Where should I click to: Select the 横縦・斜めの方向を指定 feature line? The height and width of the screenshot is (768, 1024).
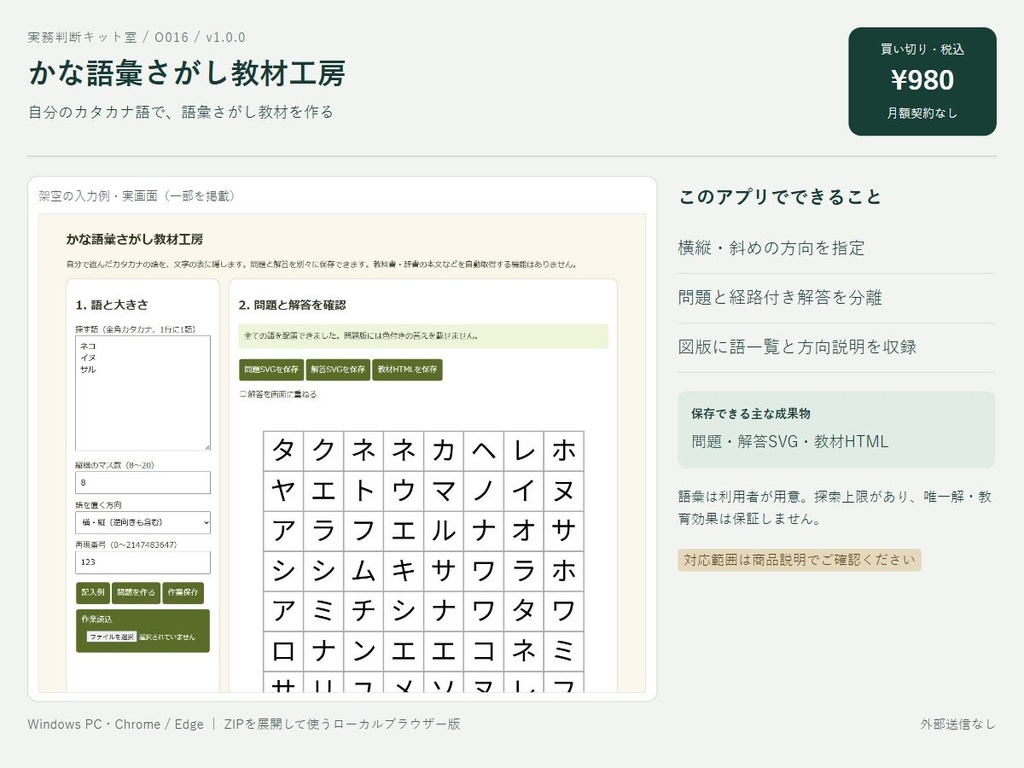click(771, 248)
